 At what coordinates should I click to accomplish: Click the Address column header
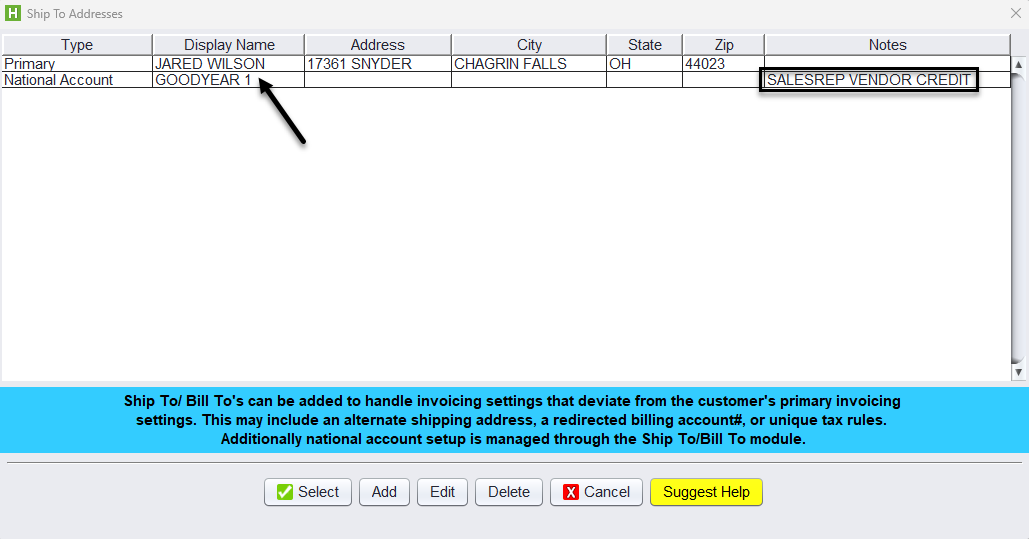tap(378, 45)
